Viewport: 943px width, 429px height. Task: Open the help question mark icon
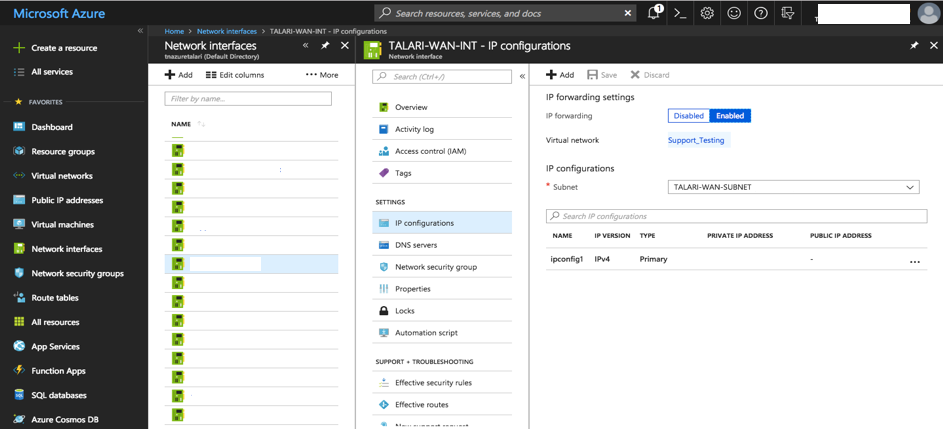click(x=761, y=13)
